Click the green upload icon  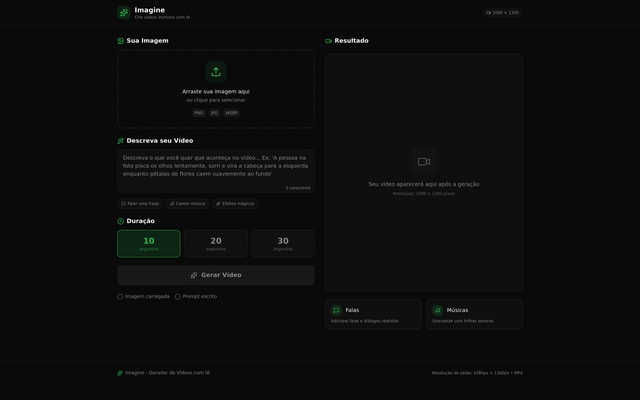(216, 72)
